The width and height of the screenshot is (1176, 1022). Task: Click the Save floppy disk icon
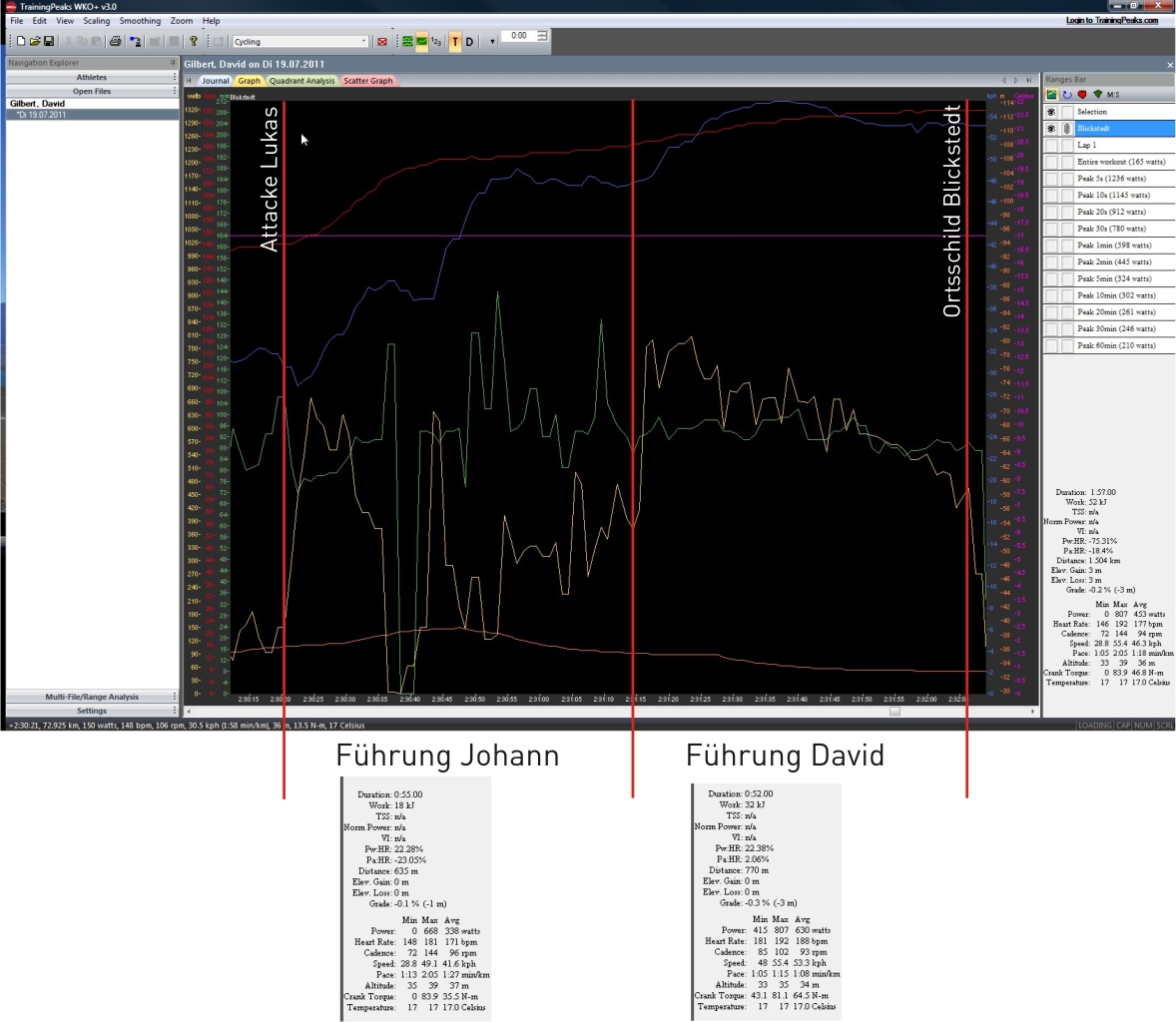(x=49, y=41)
